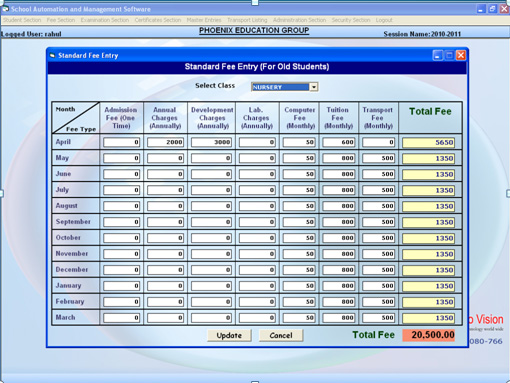
Task: Click June Annual Charges input field
Action: coord(165,174)
